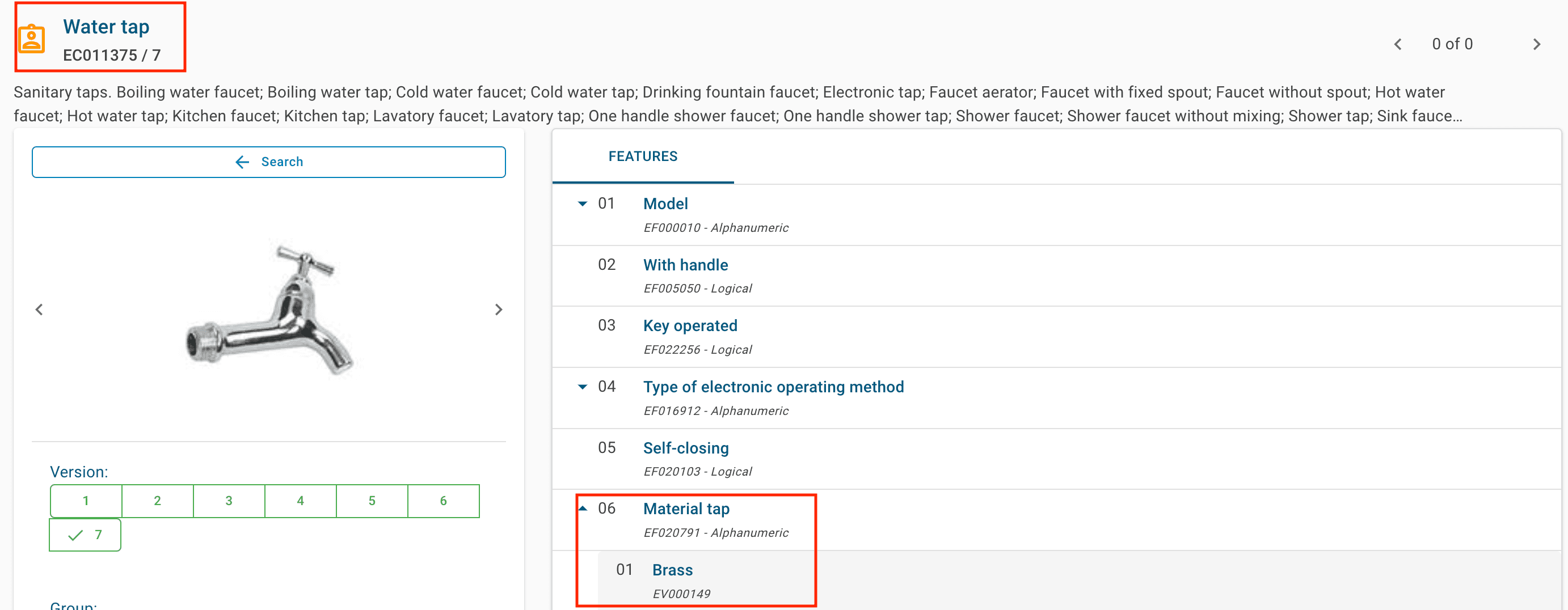The width and height of the screenshot is (1568, 610).
Task: Open the Self-closing feature link
Action: pos(685,448)
